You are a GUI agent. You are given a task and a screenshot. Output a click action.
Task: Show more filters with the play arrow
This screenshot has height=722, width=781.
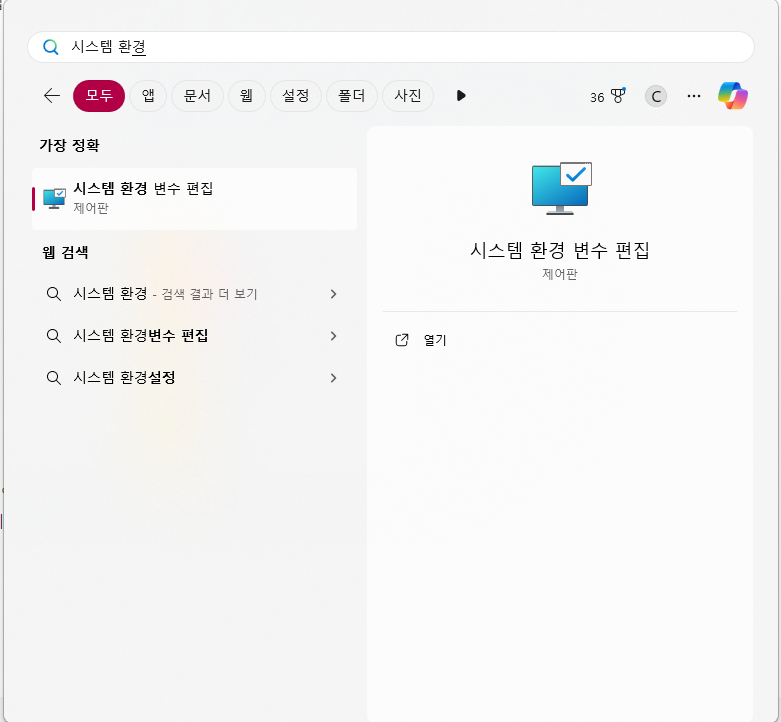[x=461, y=96]
